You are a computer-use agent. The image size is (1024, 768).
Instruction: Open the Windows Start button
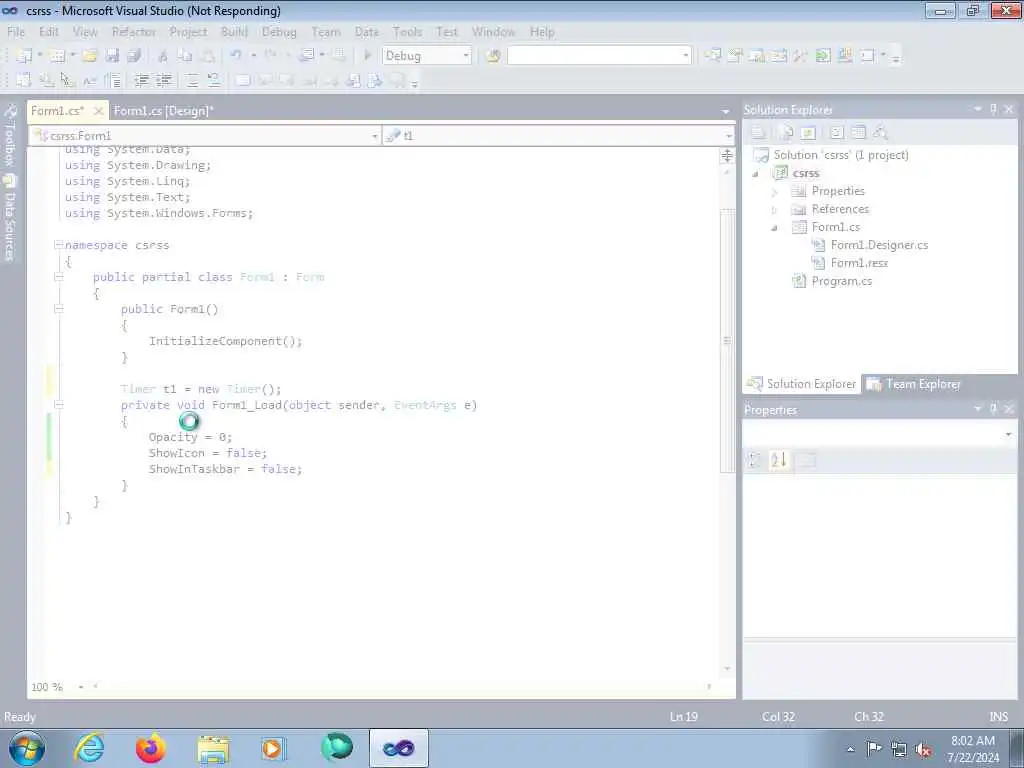[27, 748]
